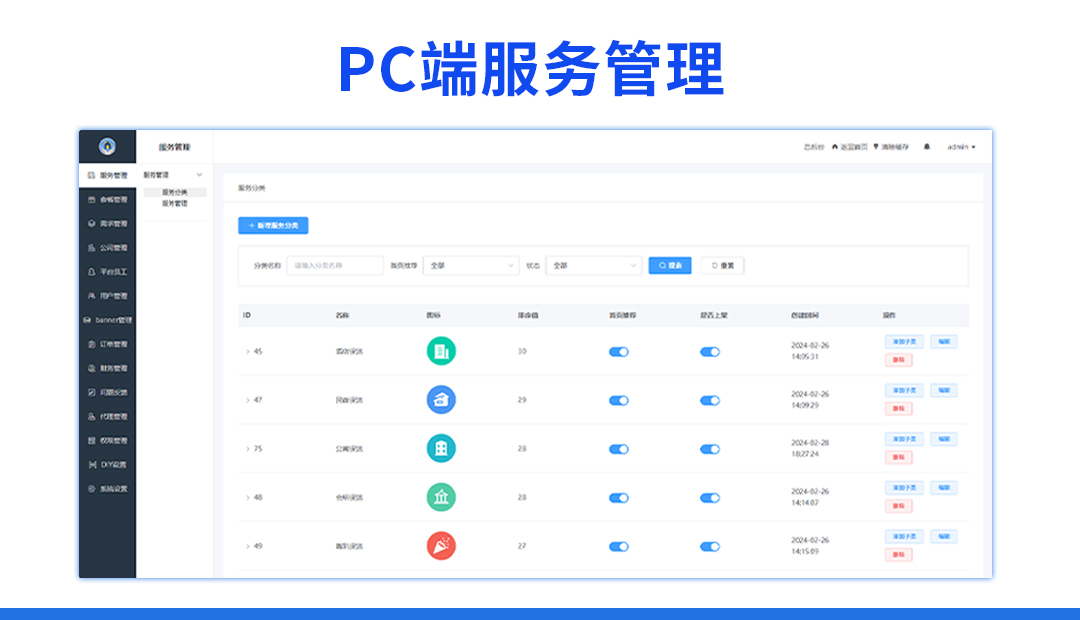1080x620 pixels.
Task: Click the home icon in the top bar
Action: point(835,146)
